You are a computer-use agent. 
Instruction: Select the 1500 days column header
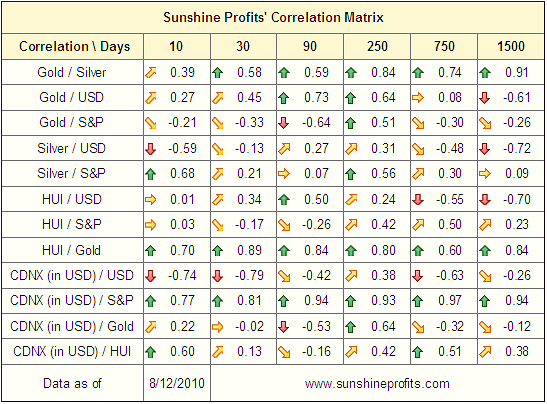click(x=511, y=46)
